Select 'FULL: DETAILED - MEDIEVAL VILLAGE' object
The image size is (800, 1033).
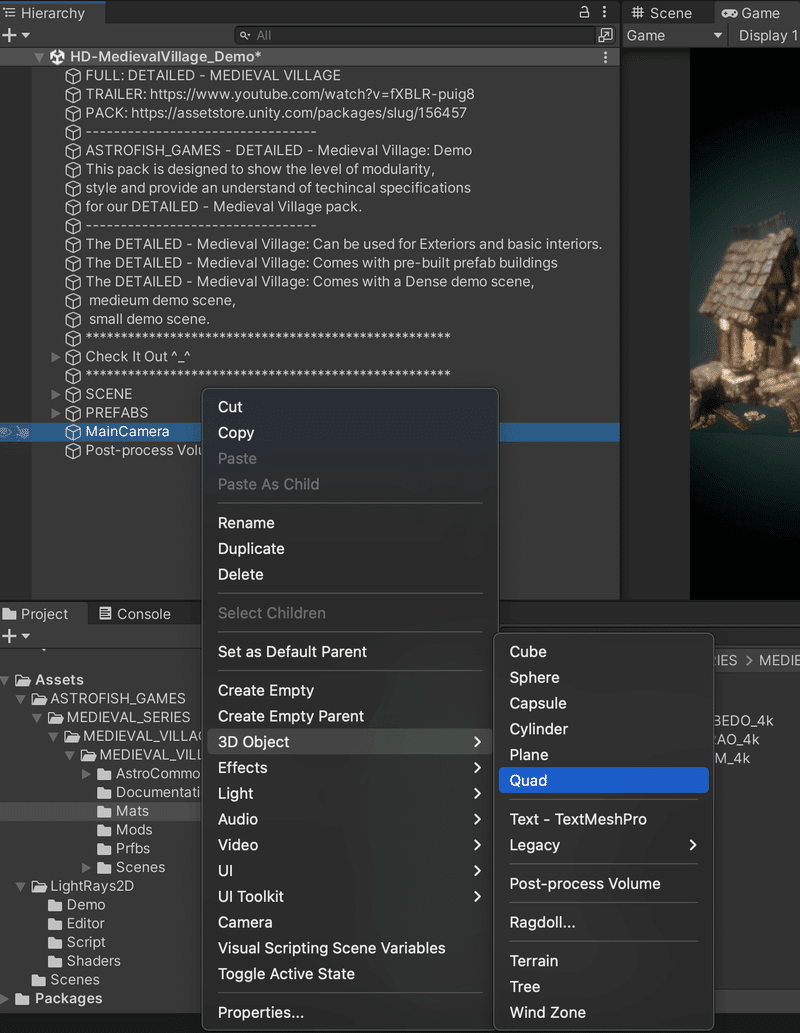point(213,75)
